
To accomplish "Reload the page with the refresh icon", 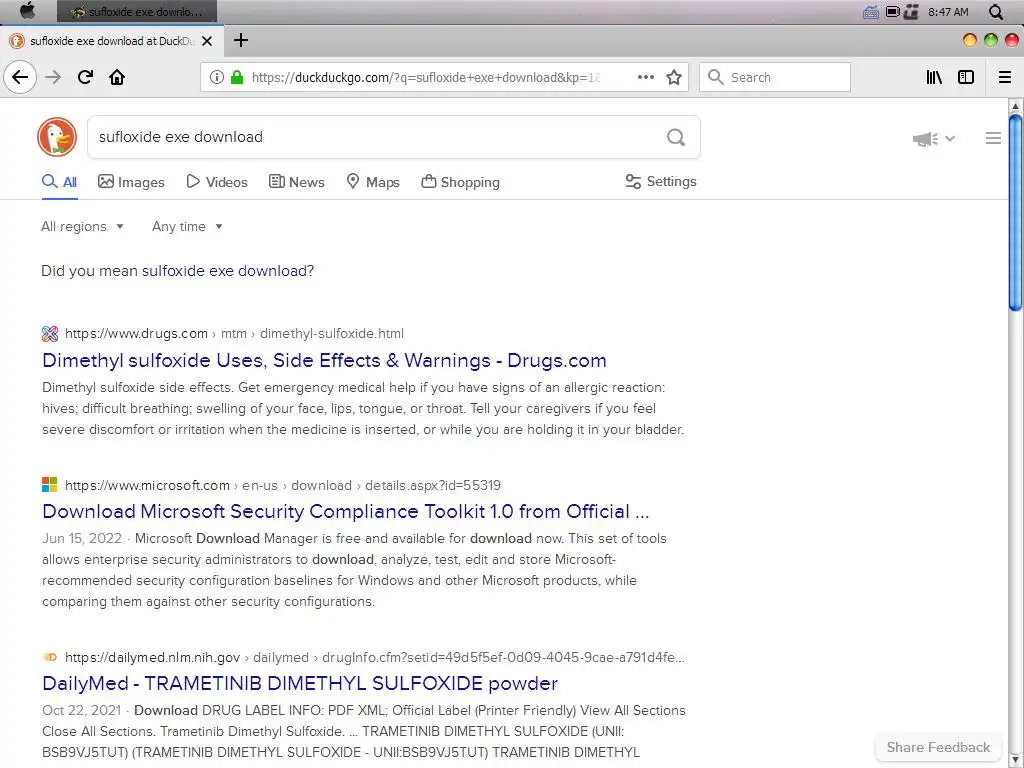I will (x=86, y=77).
